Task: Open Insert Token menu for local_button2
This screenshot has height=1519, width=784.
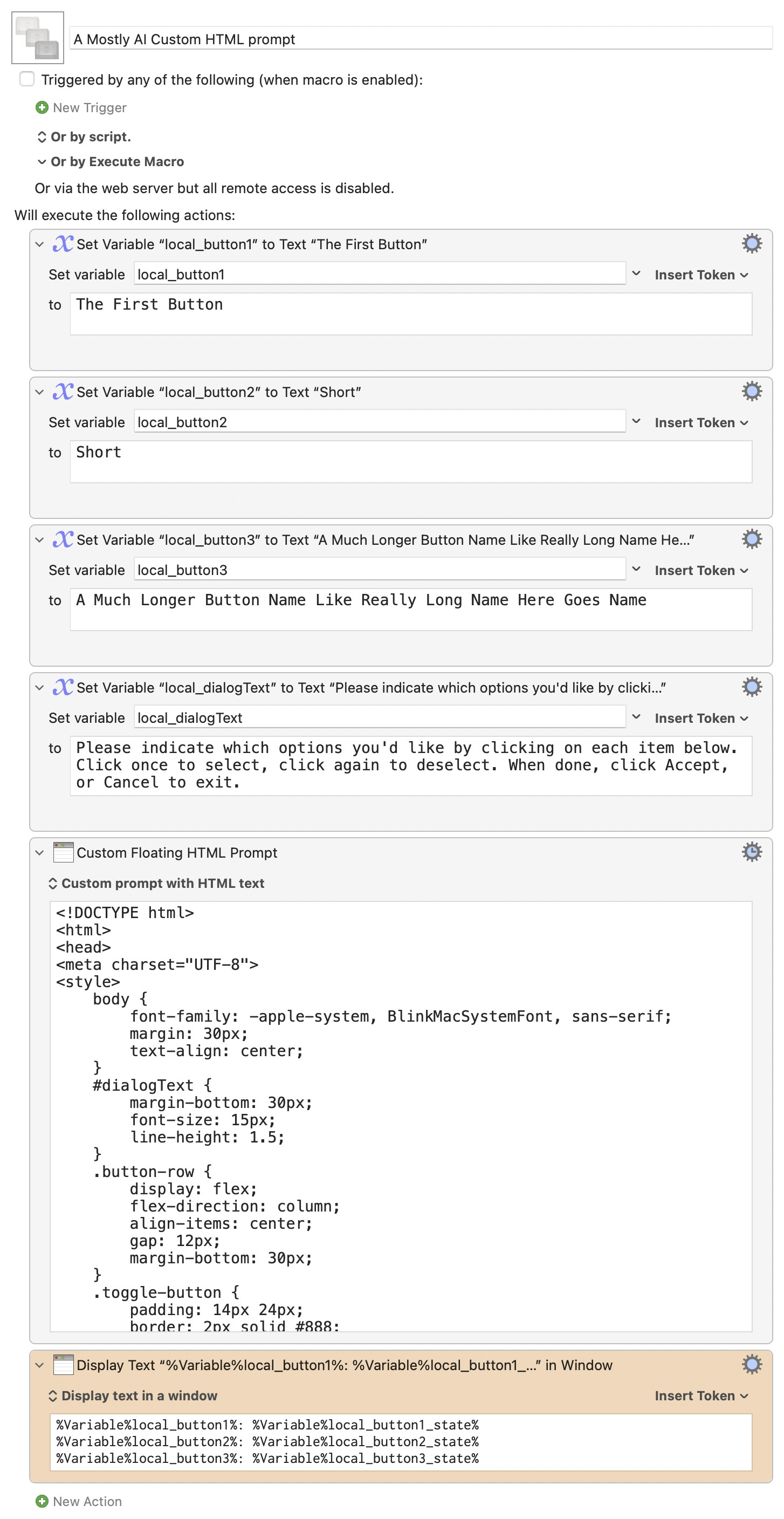Action: click(x=701, y=423)
